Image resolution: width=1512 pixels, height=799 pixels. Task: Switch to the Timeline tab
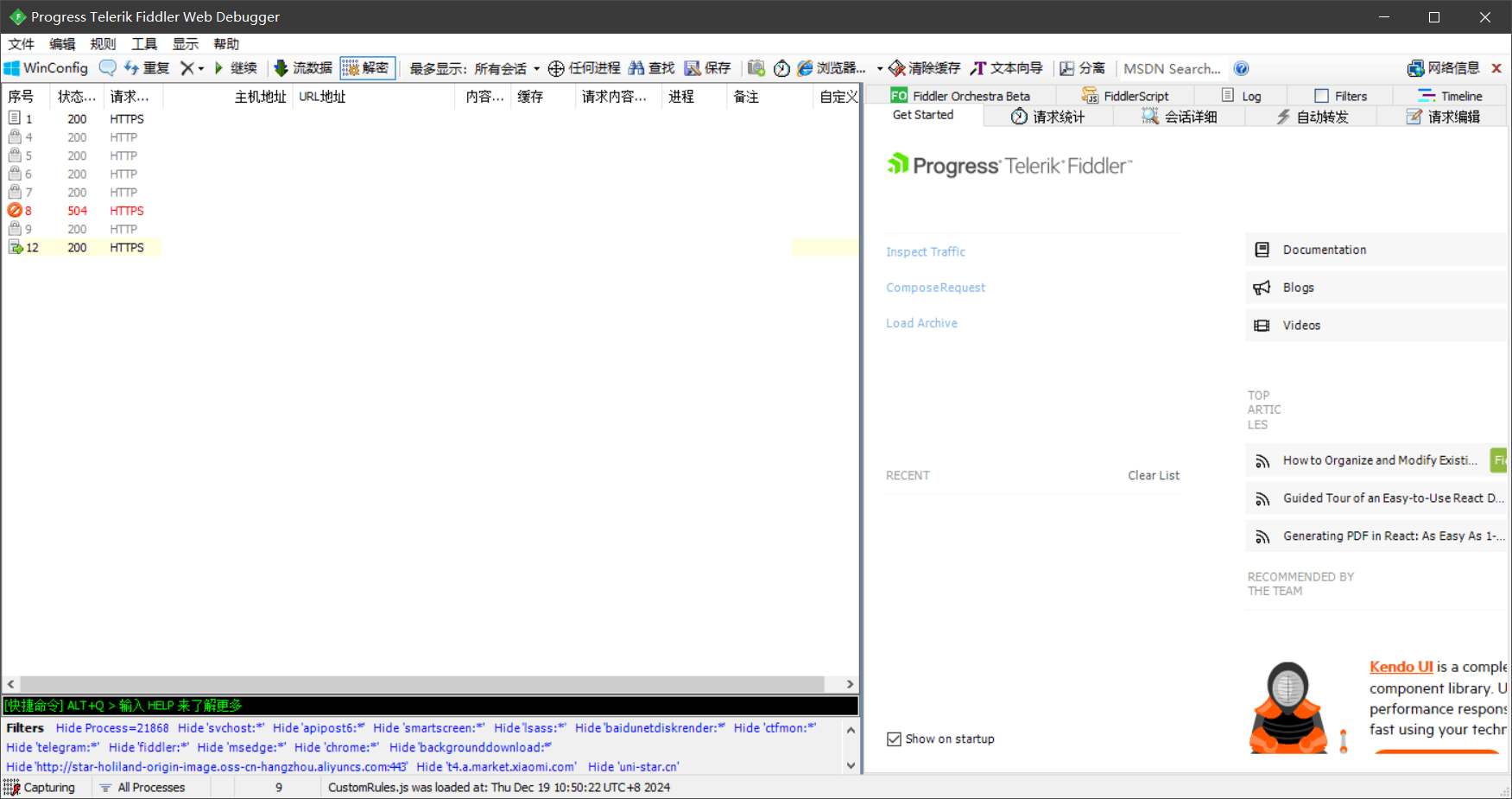tap(1450, 96)
